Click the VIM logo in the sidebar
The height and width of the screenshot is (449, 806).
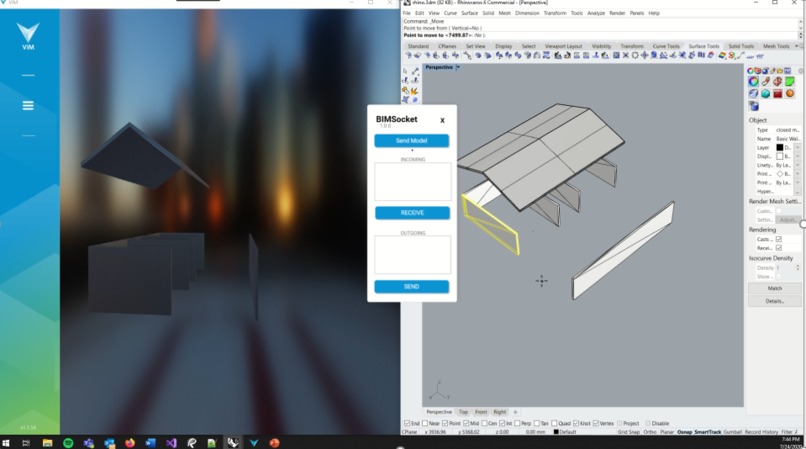[x=28, y=36]
